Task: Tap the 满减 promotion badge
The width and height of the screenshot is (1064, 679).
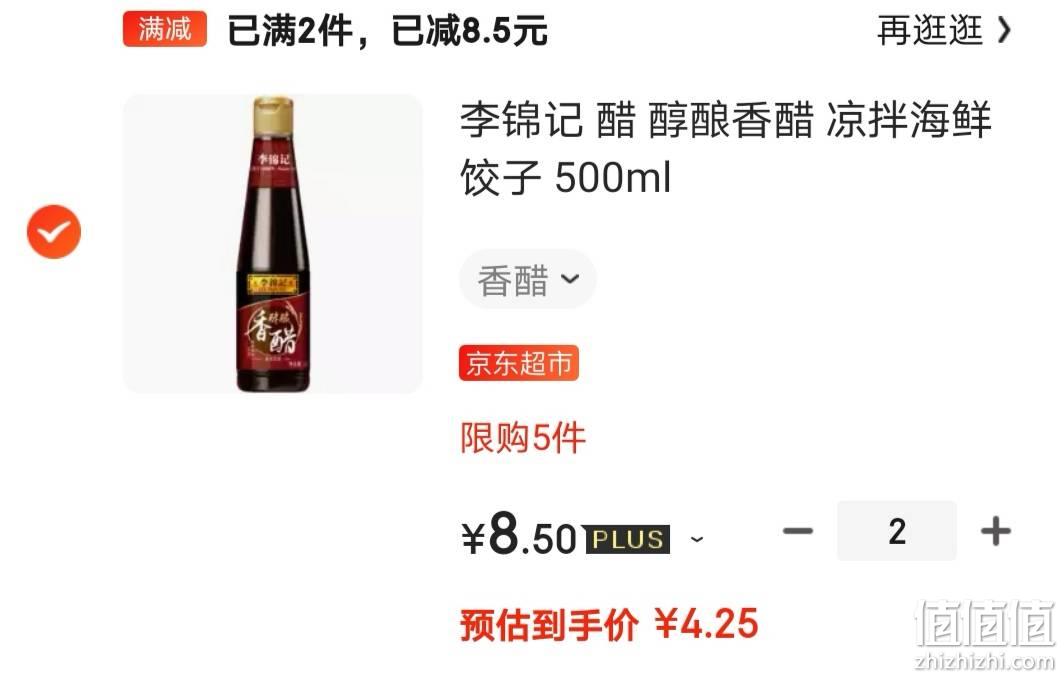Action: point(165,29)
